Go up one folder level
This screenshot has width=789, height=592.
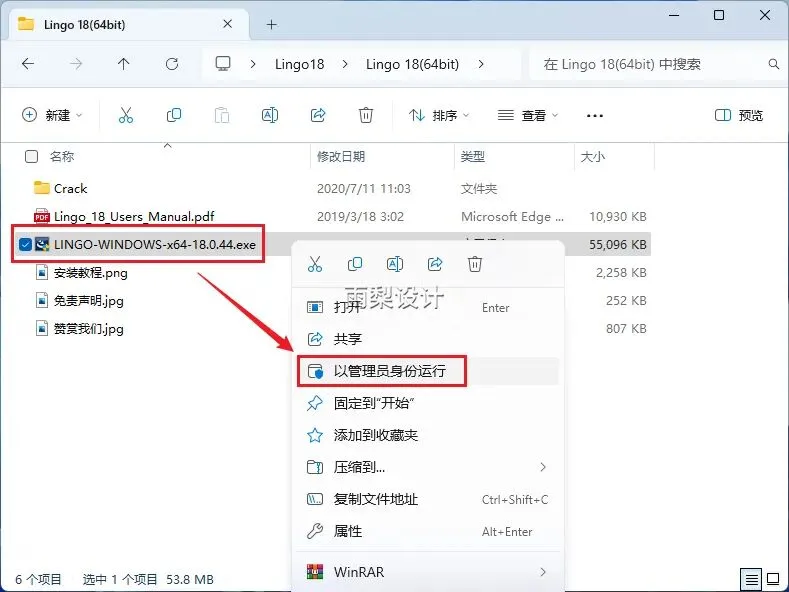[123, 64]
